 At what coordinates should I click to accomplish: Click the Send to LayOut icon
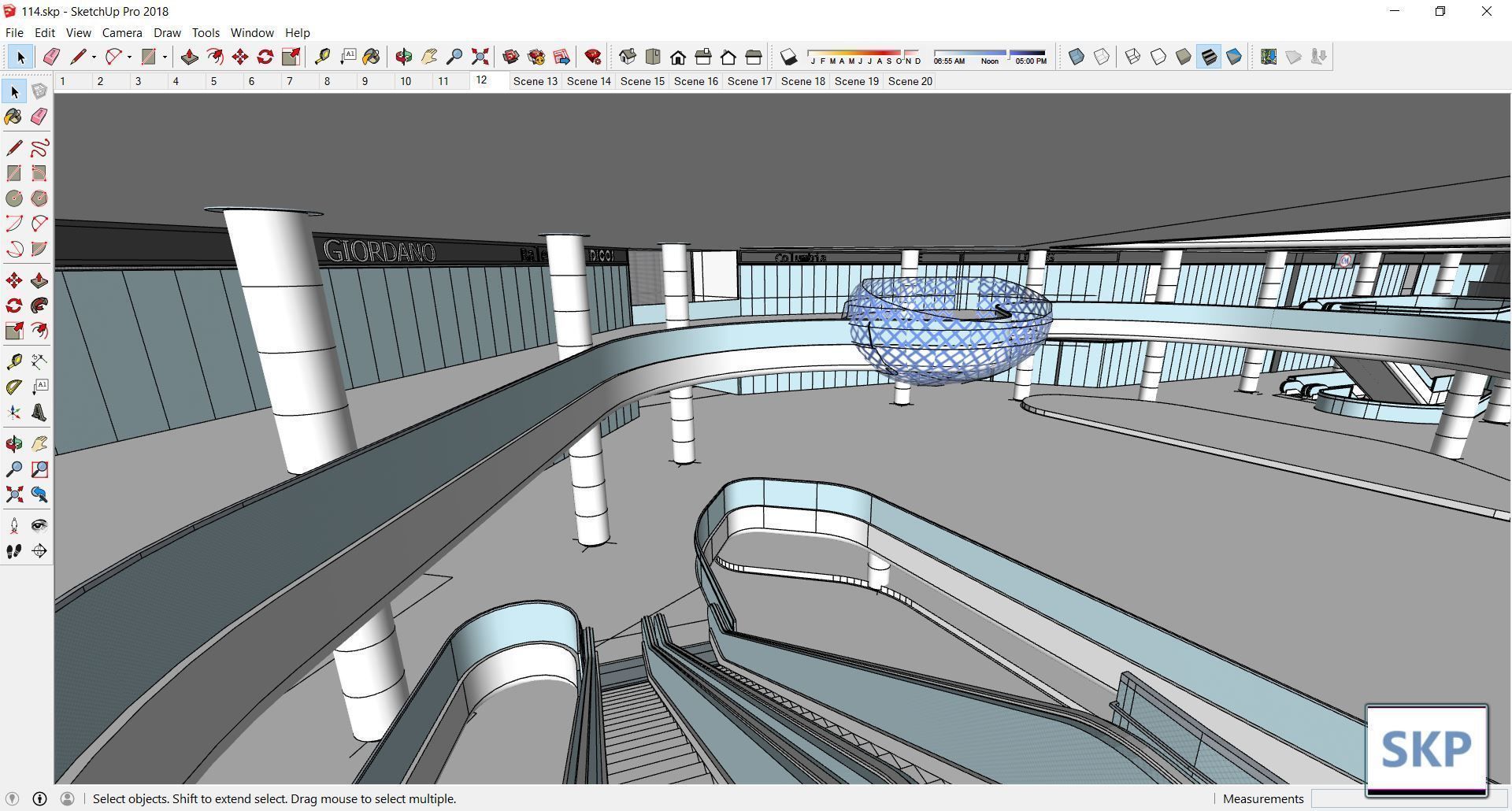click(561, 57)
